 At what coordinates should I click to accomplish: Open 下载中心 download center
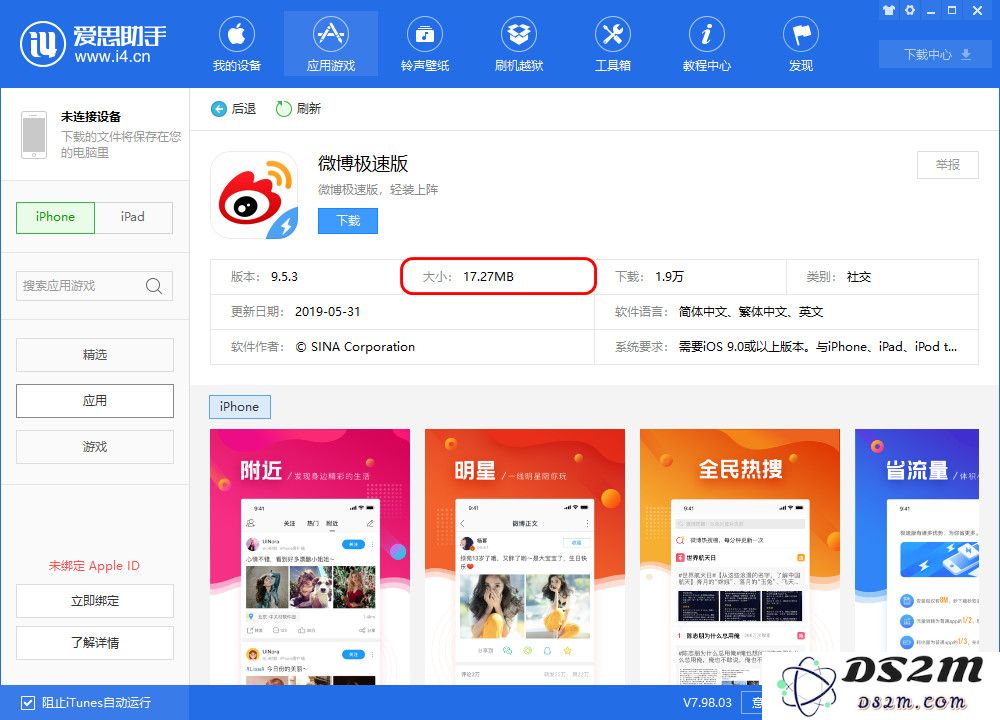tap(936, 54)
